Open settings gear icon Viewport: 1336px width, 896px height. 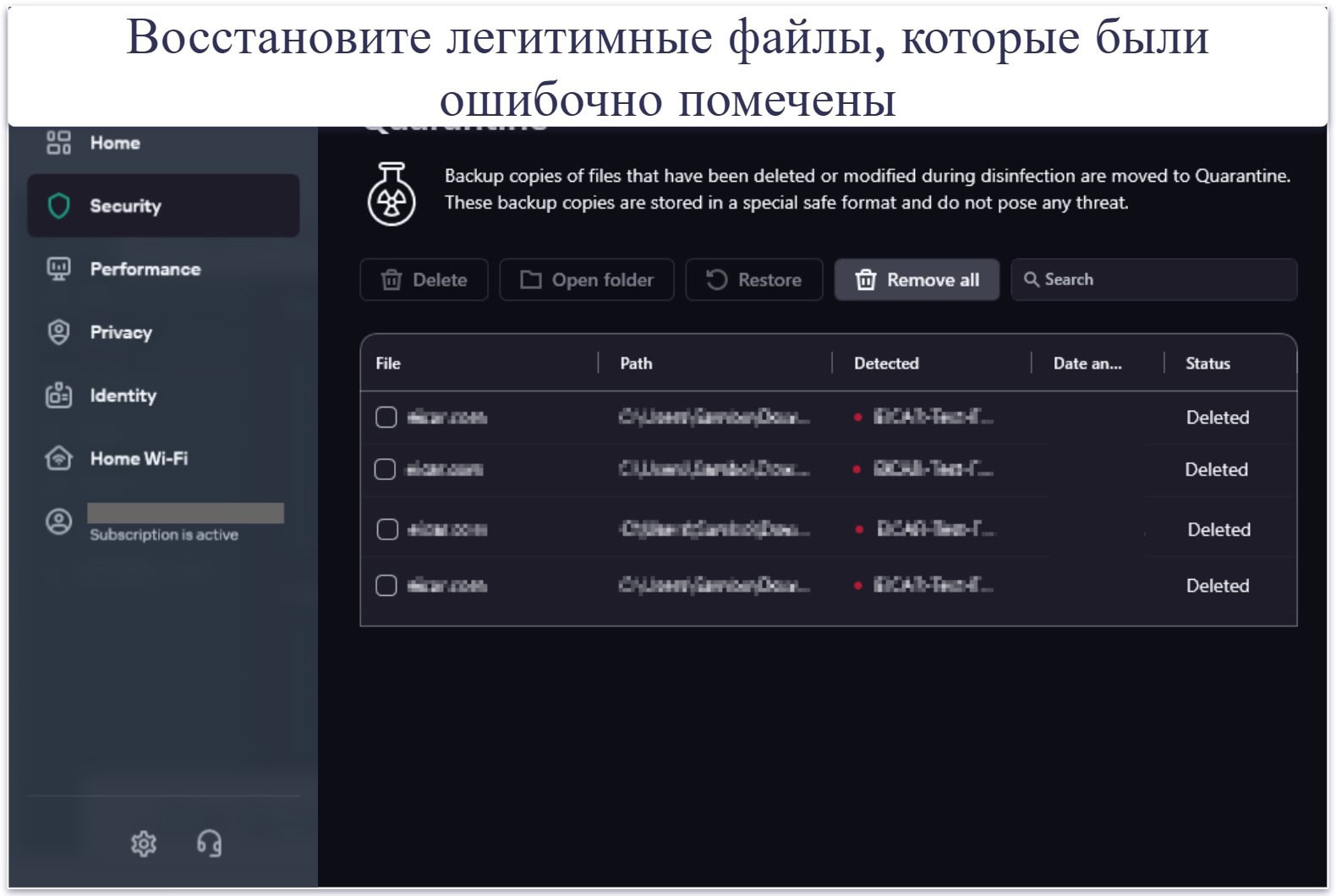pyautogui.click(x=144, y=843)
